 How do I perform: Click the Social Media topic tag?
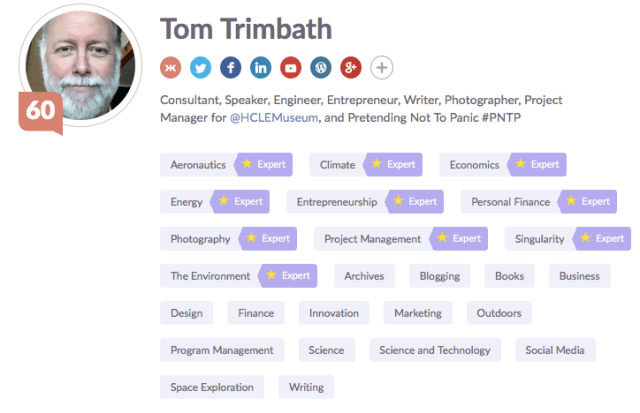(555, 350)
